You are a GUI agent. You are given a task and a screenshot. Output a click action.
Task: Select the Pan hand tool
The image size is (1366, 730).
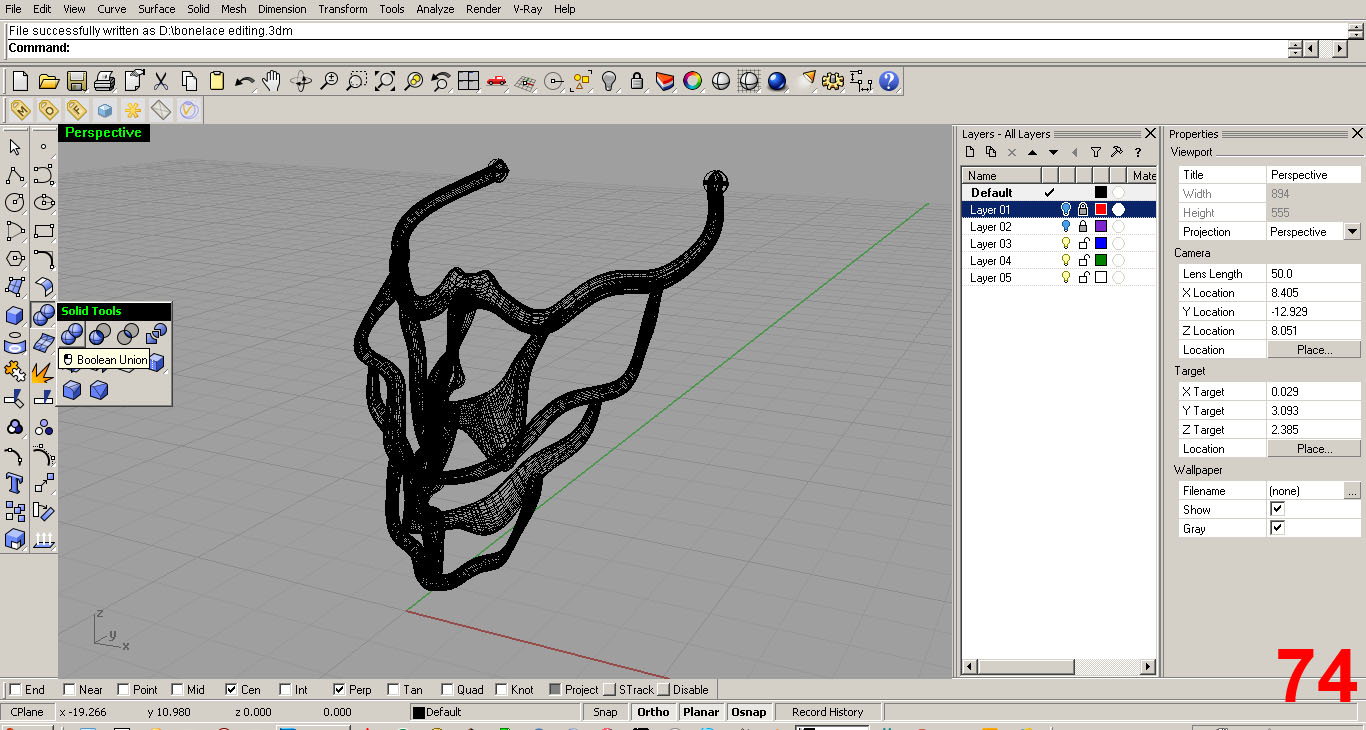coord(272,81)
